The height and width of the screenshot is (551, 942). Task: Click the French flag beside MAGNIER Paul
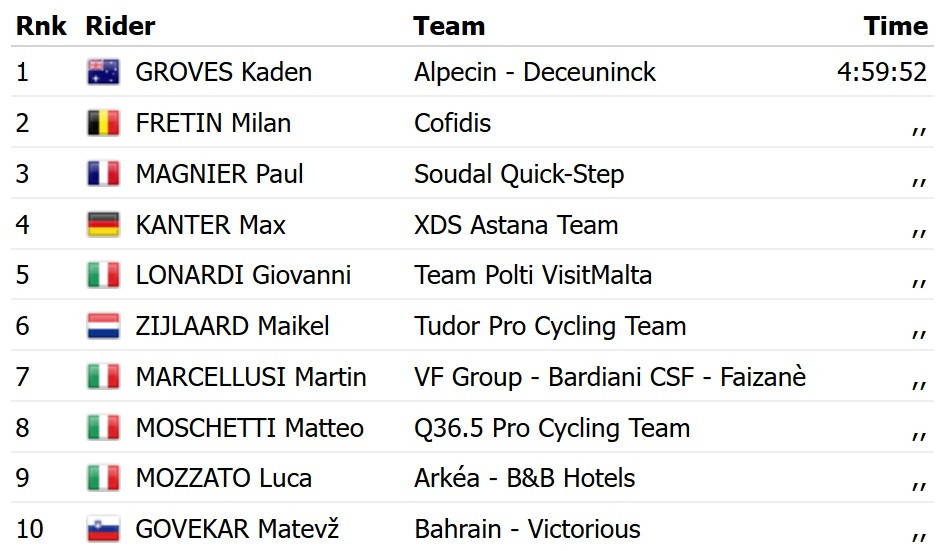[x=103, y=175]
